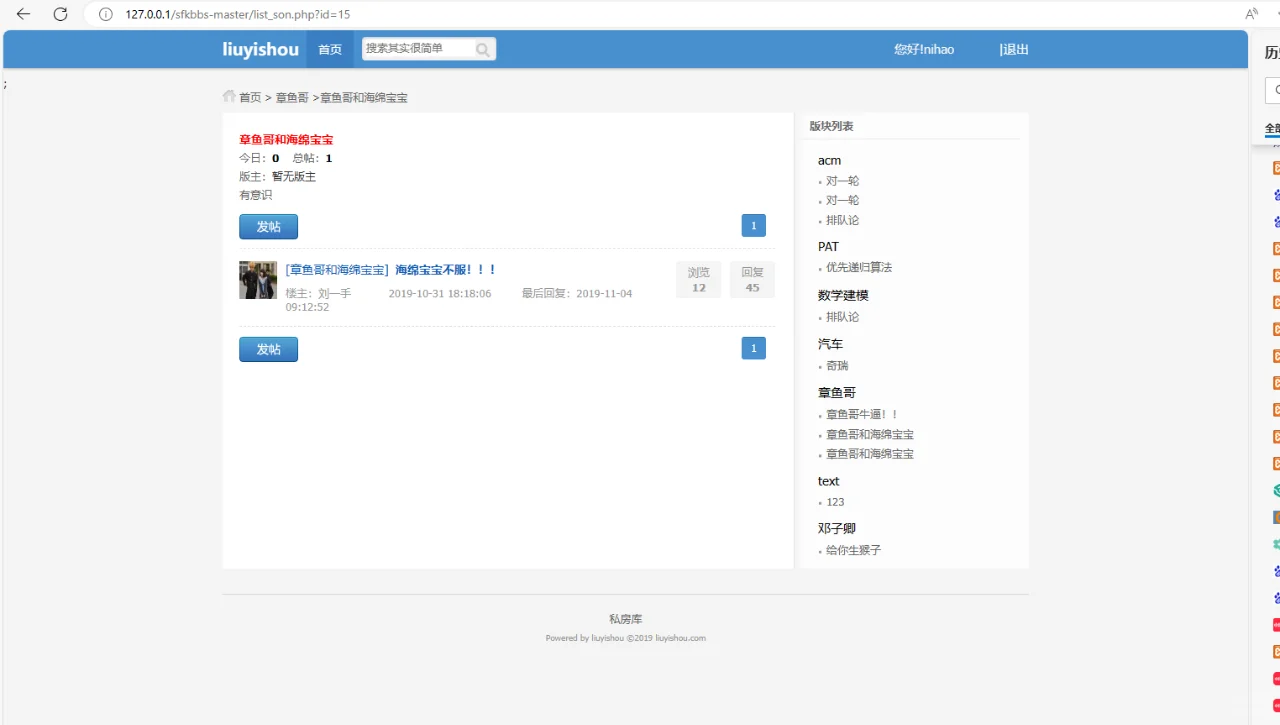The width and height of the screenshot is (1280, 725).
Task: Open the text board category
Action: (828, 481)
